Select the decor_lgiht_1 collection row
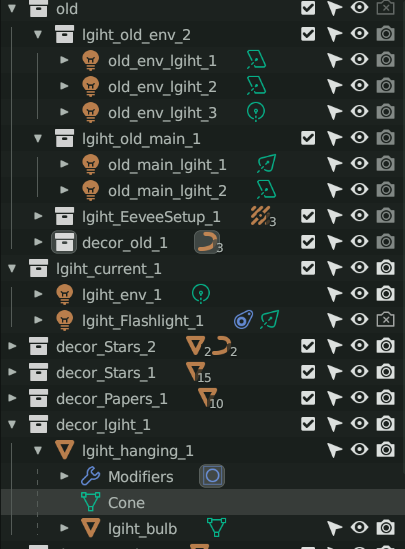Viewport: 405px width, 549px height. 202,425
